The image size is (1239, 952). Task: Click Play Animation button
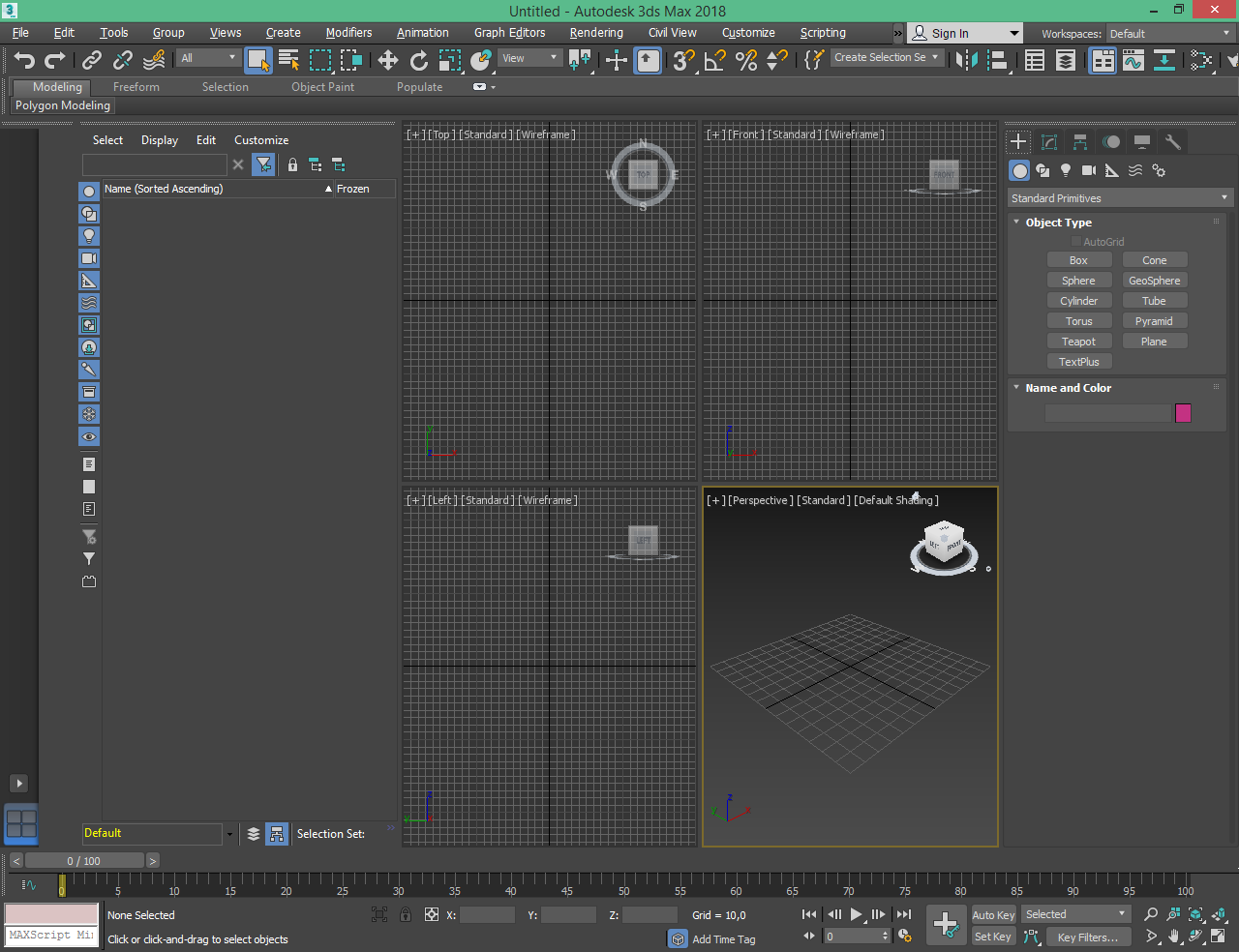(856, 914)
